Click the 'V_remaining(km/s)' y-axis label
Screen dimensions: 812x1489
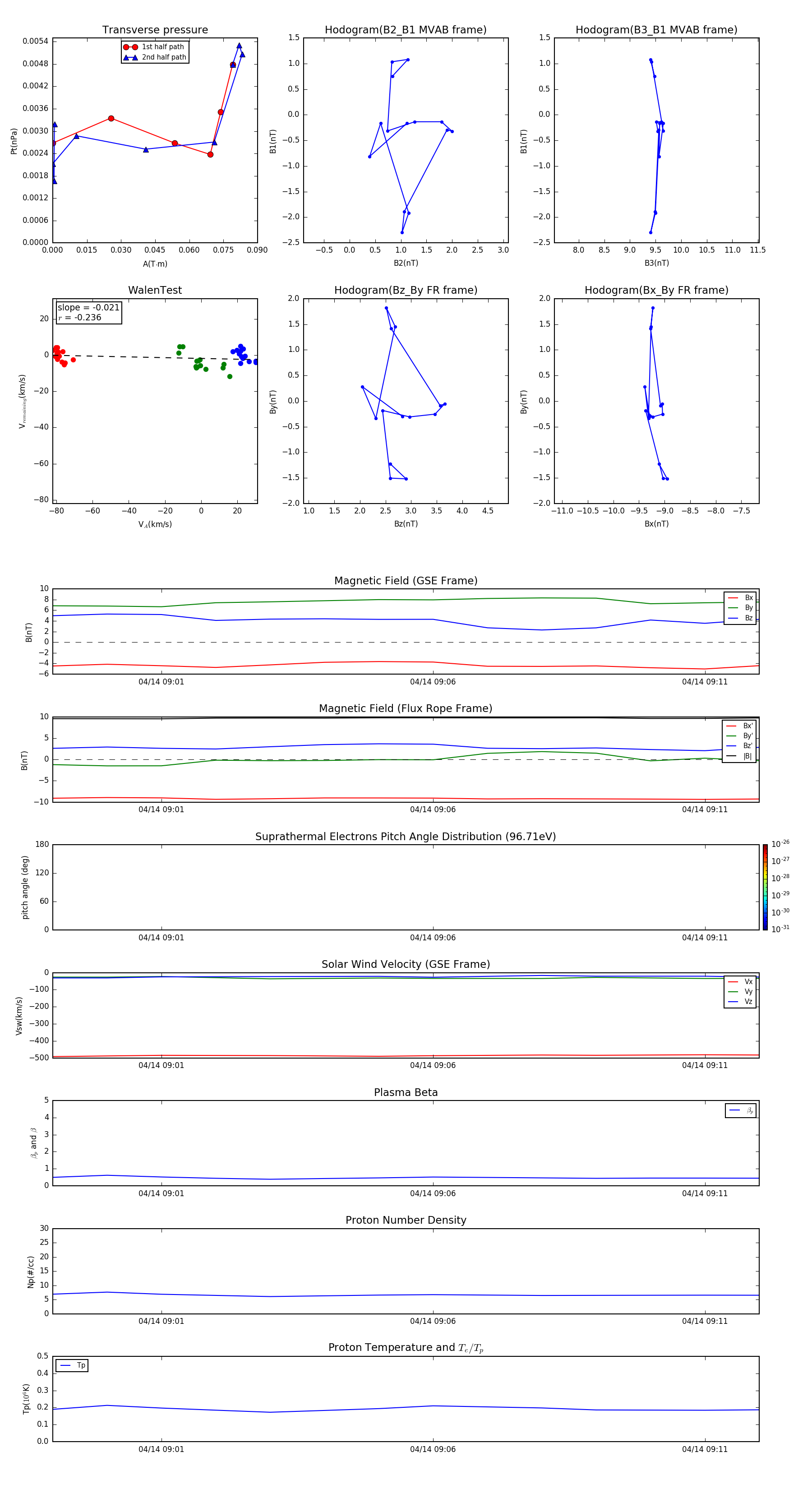(x=23, y=401)
